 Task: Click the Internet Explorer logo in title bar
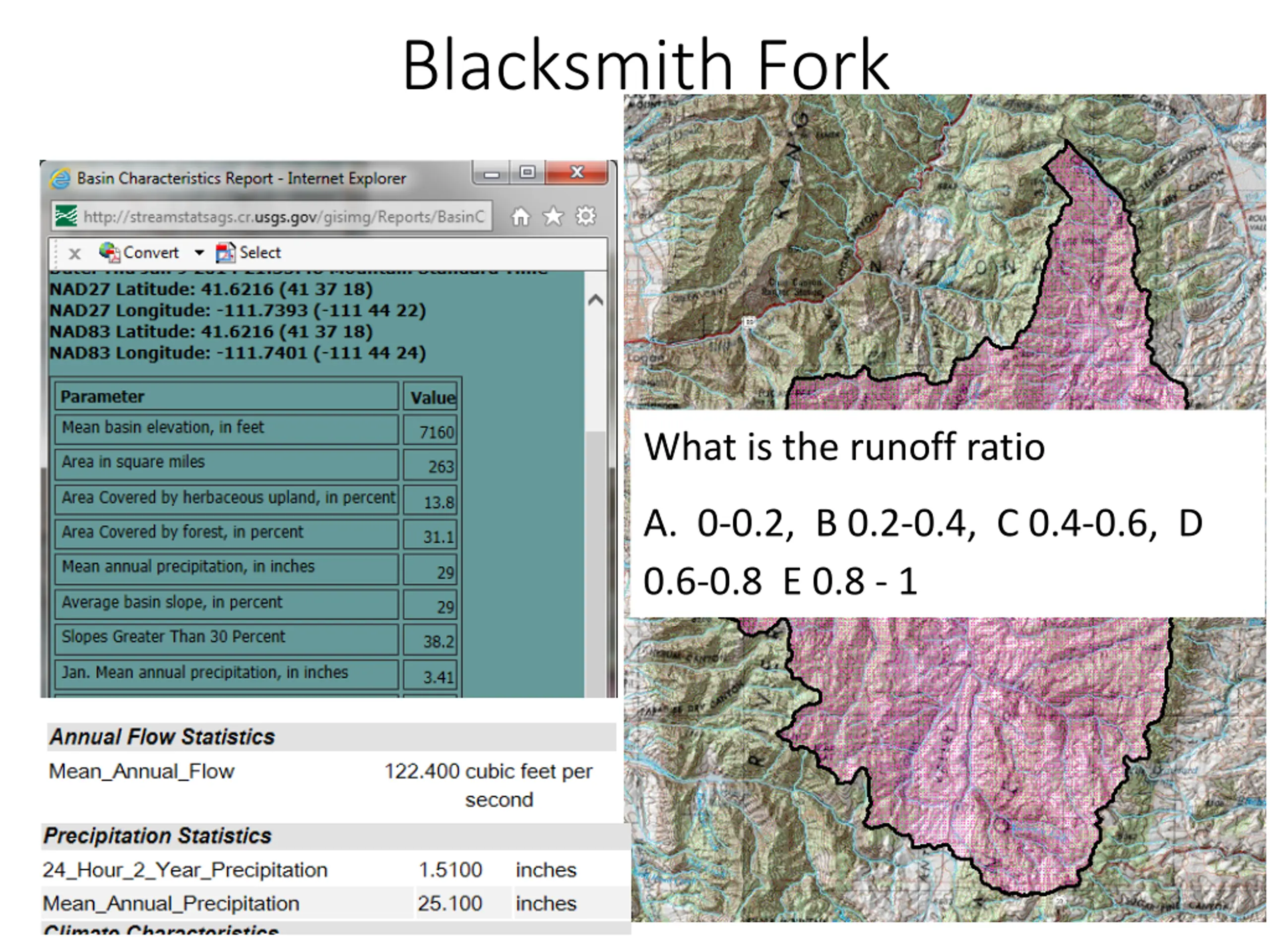[60, 178]
